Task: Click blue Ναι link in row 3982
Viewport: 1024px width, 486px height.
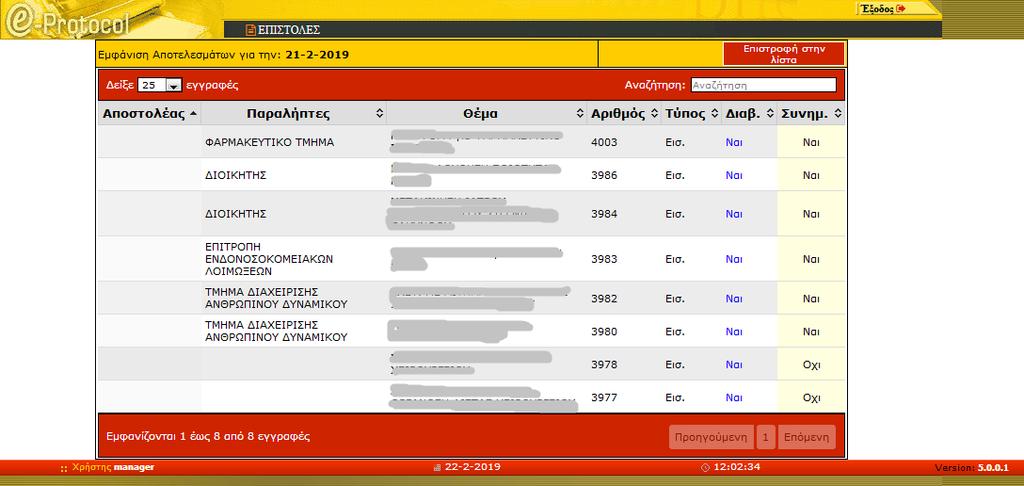Action: pos(734,299)
